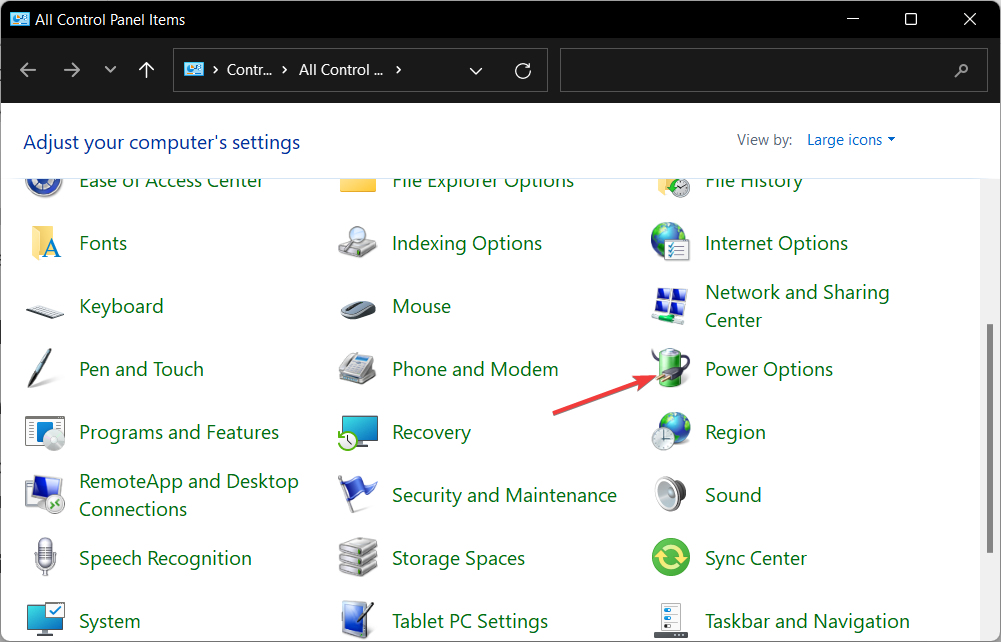Open the Phone and Modem link

pos(475,369)
